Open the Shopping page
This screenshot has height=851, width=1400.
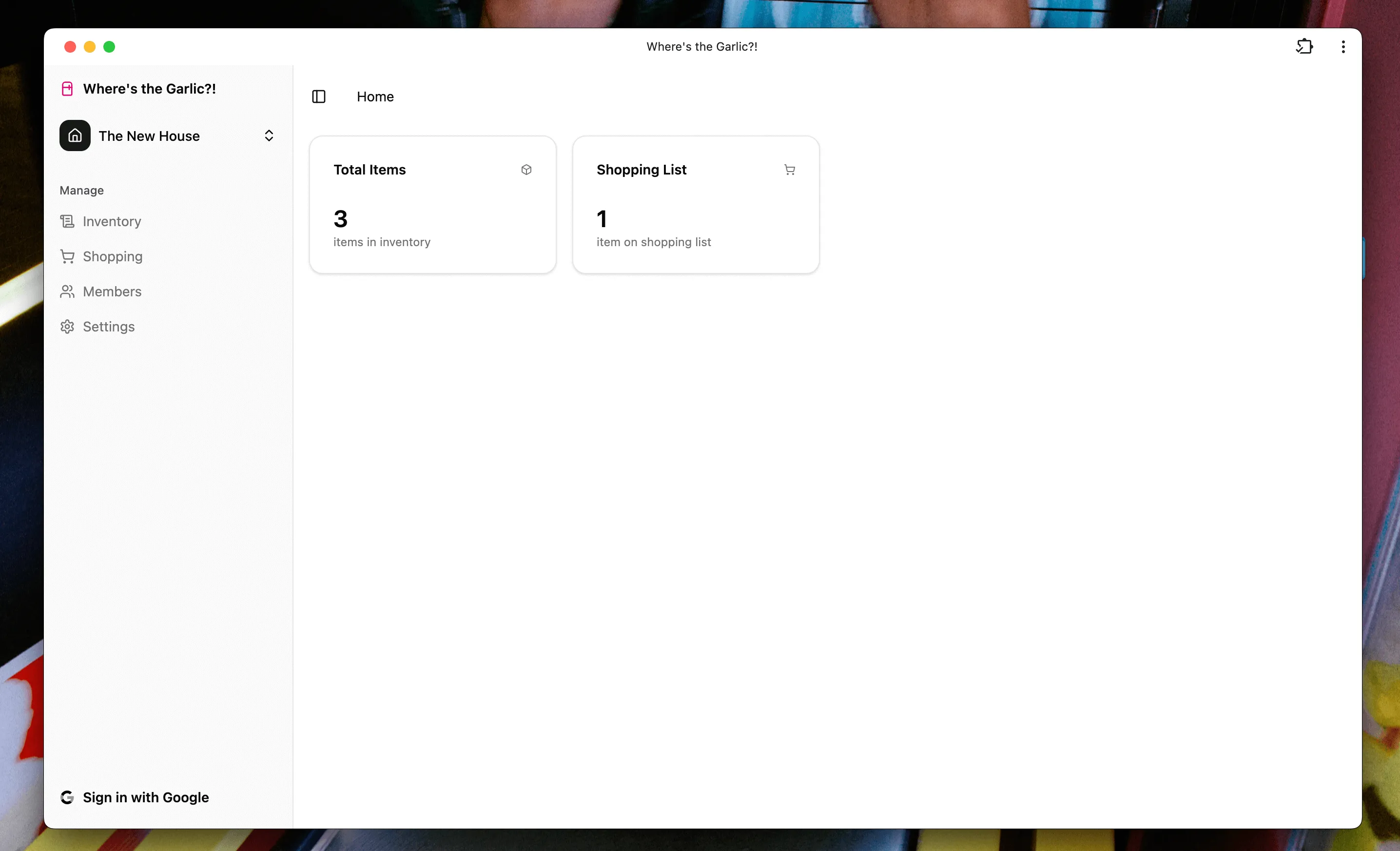click(168, 256)
